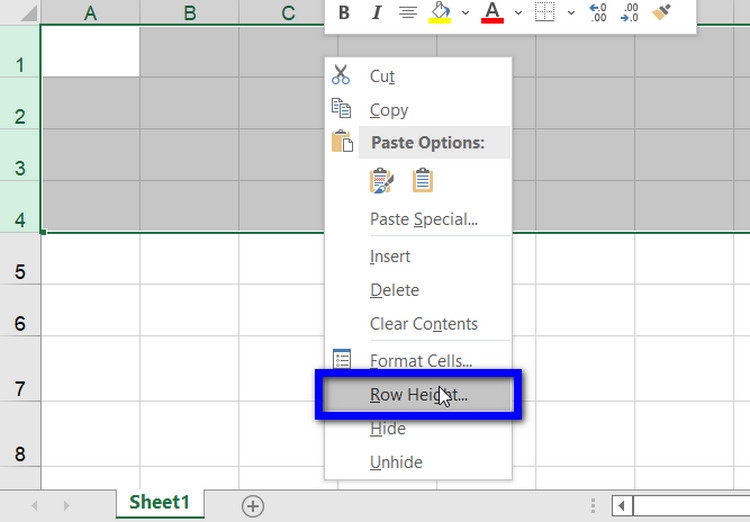Click the Select All corner triangle
Image resolution: width=750 pixels, height=522 pixels.
(x=29, y=13)
